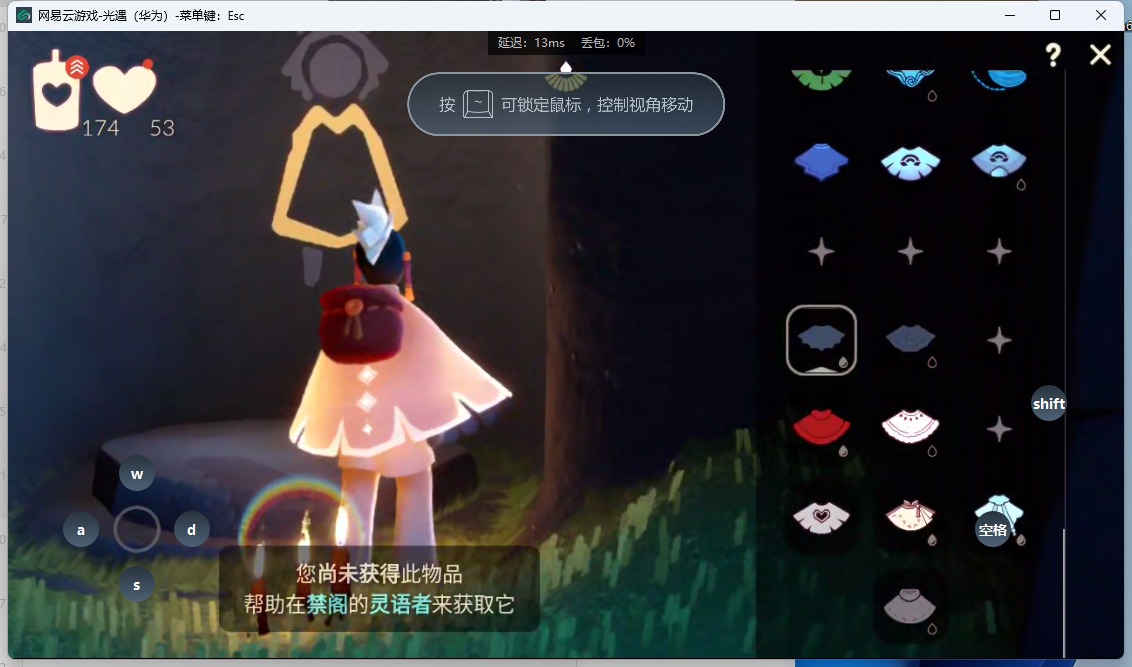Click the joystick center circle
1132x667 pixels.
(136, 529)
